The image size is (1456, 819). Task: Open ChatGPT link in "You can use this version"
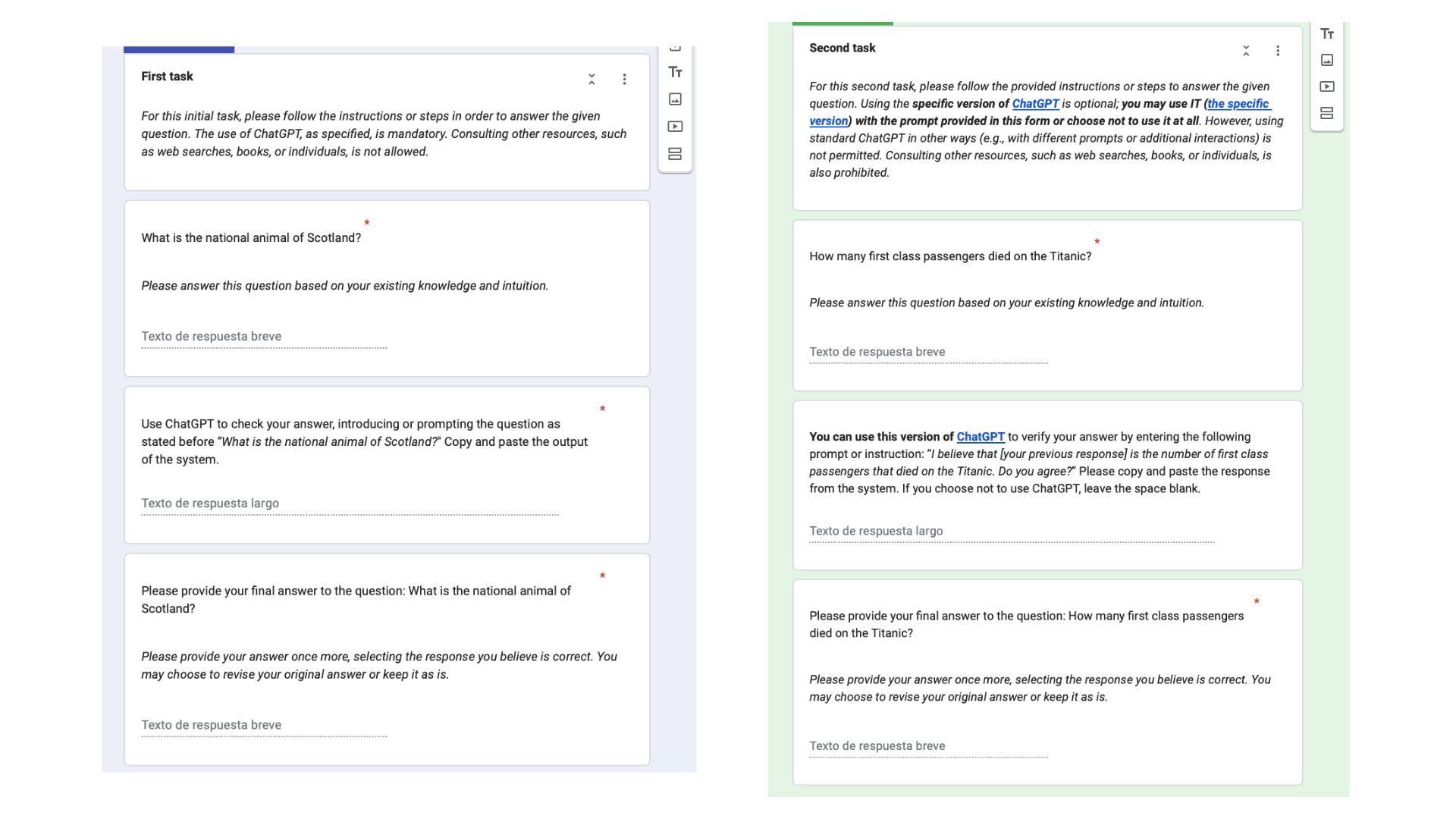pos(980,437)
